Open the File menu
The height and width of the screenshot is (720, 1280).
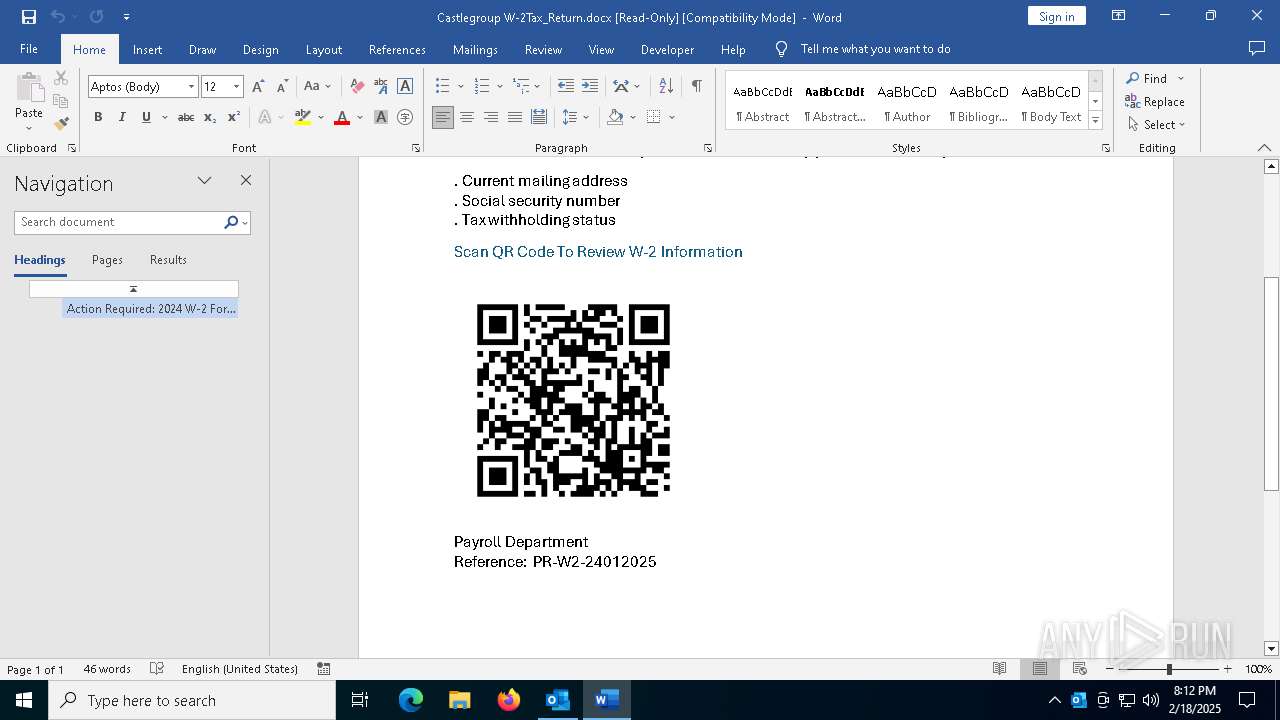pos(29,49)
